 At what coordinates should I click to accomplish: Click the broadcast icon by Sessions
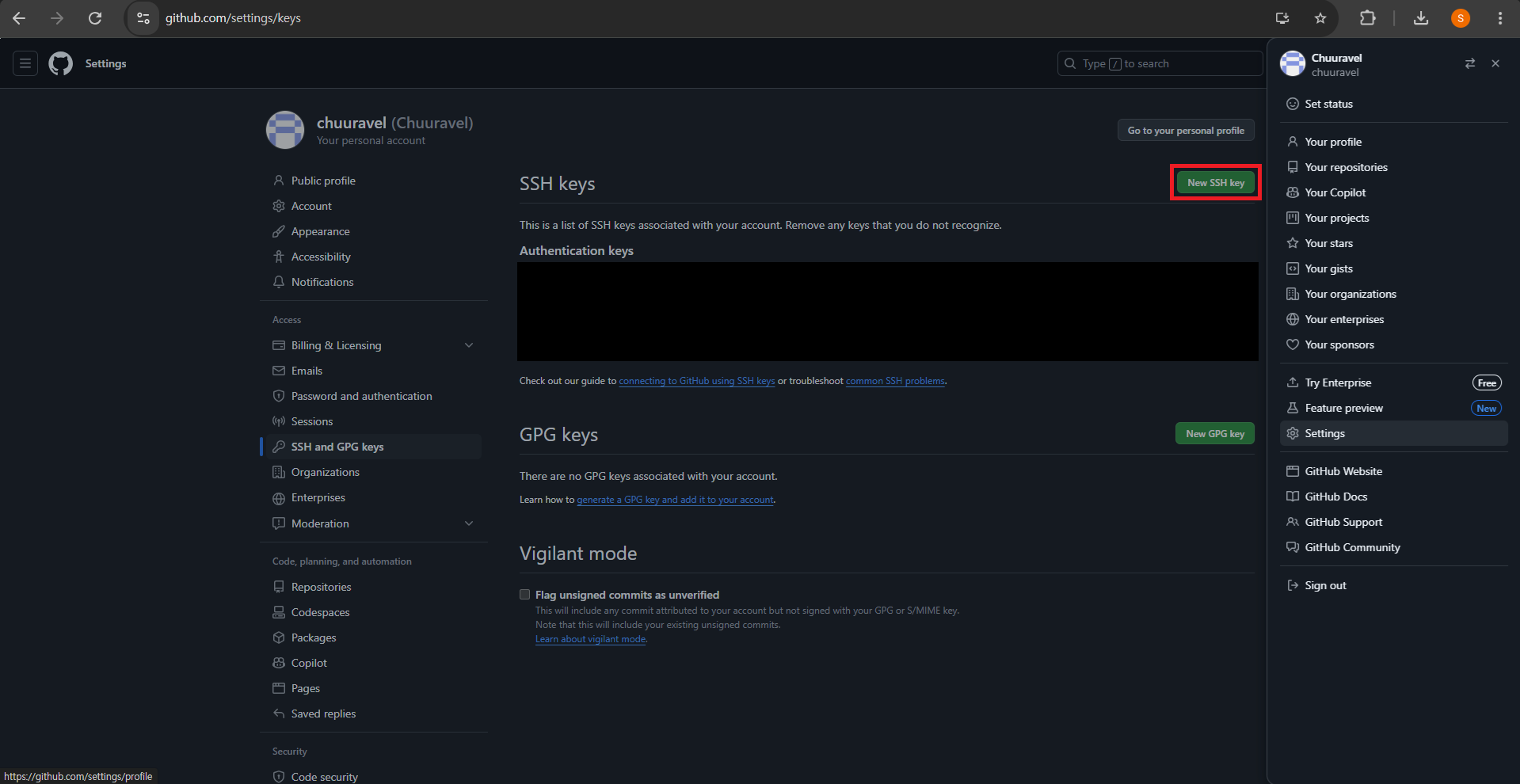(279, 421)
